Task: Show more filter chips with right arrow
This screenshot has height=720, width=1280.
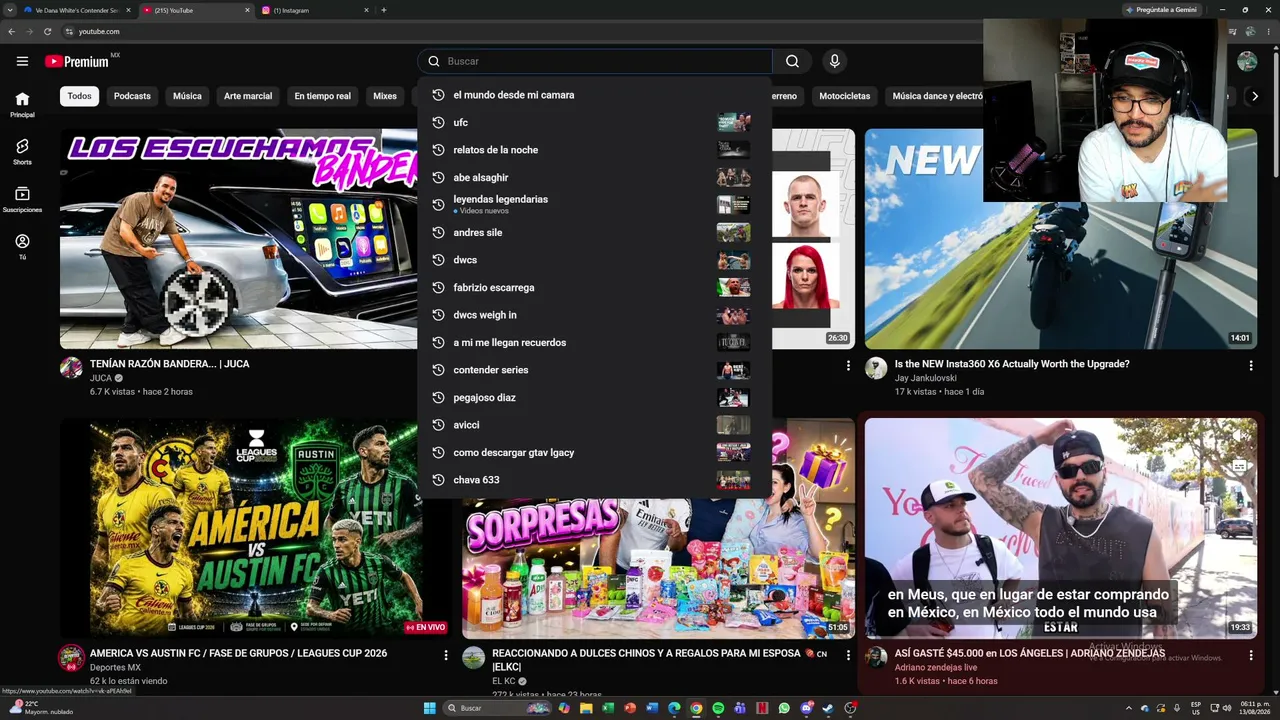Action: (x=1255, y=96)
